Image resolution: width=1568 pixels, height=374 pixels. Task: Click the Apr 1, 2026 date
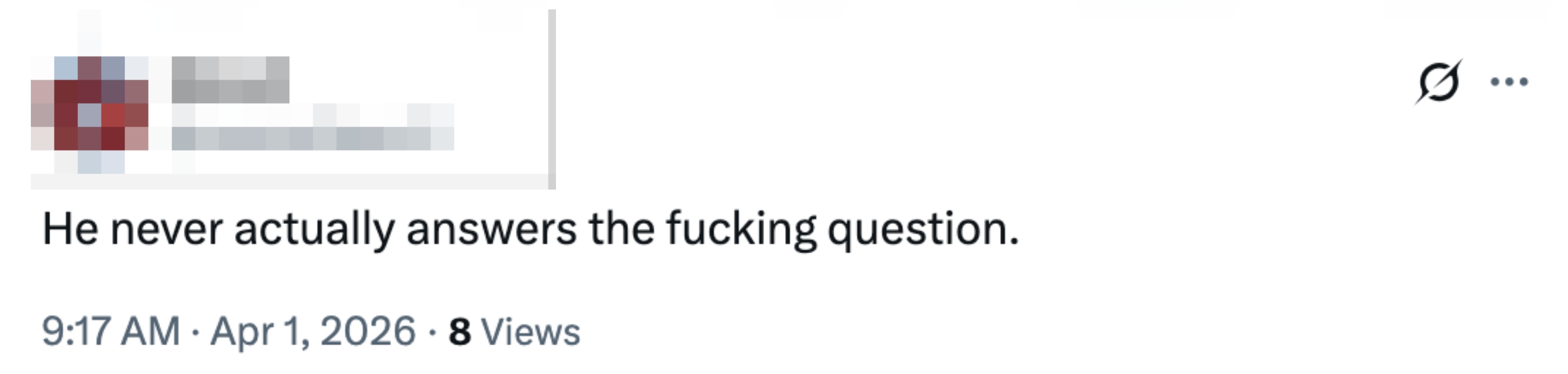[313, 332]
